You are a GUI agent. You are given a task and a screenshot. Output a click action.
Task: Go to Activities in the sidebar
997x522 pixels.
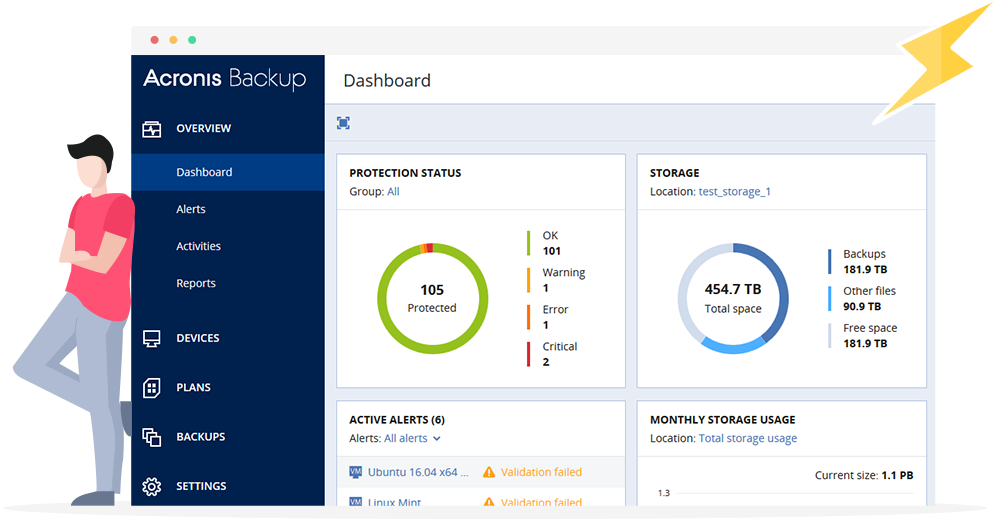click(x=198, y=246)
